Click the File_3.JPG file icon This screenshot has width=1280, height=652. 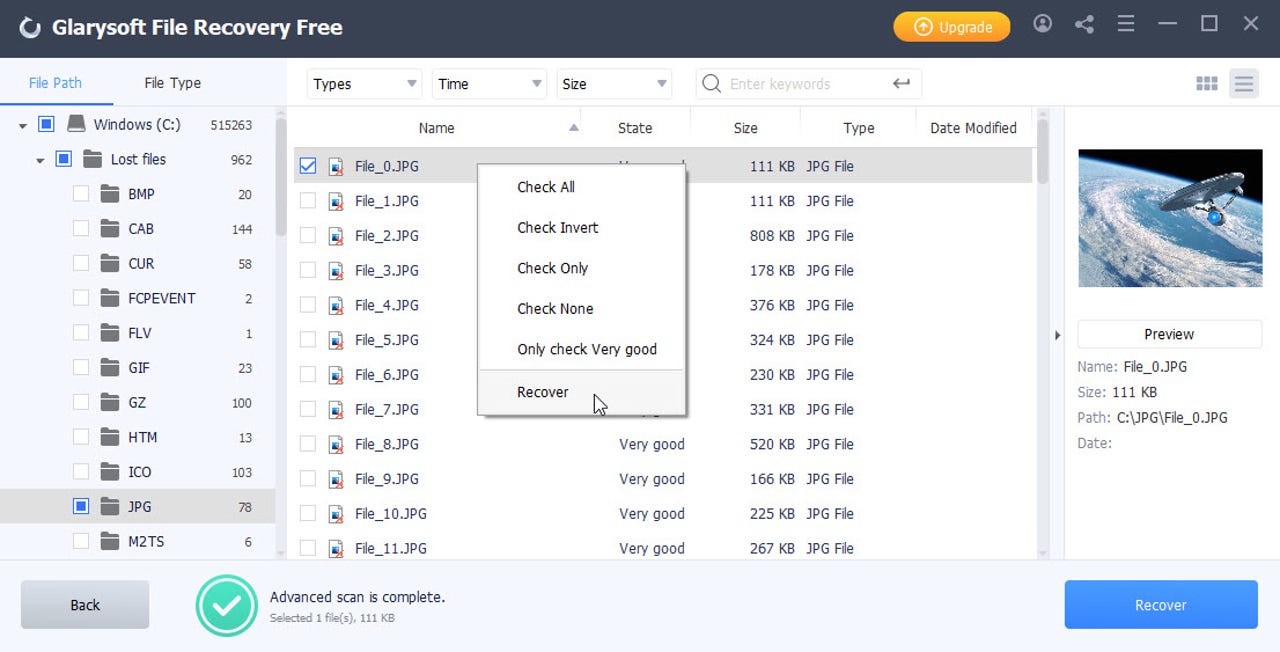(x=337, y=271)
